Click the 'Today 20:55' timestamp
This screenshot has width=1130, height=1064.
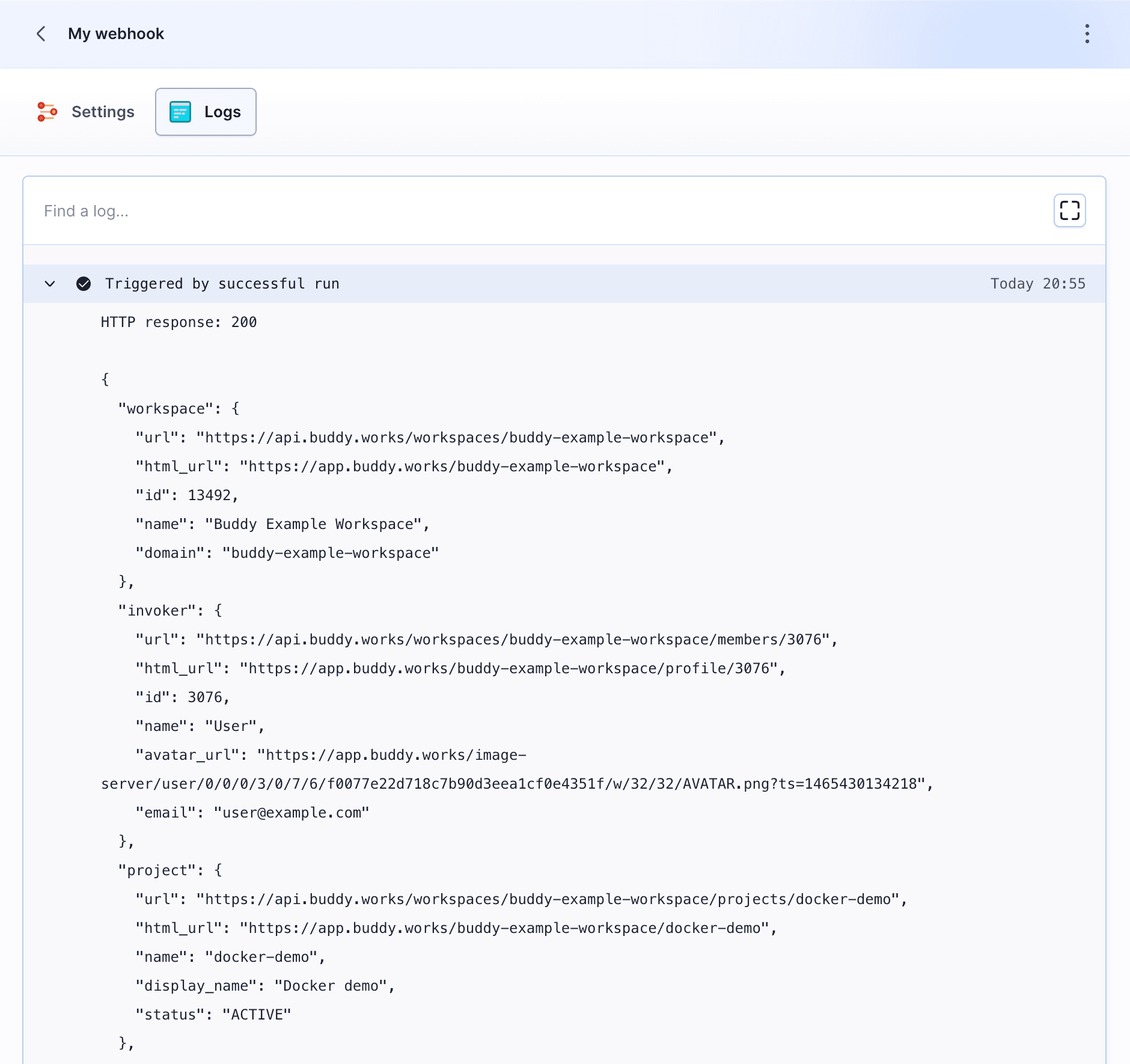pos(1038,284)
